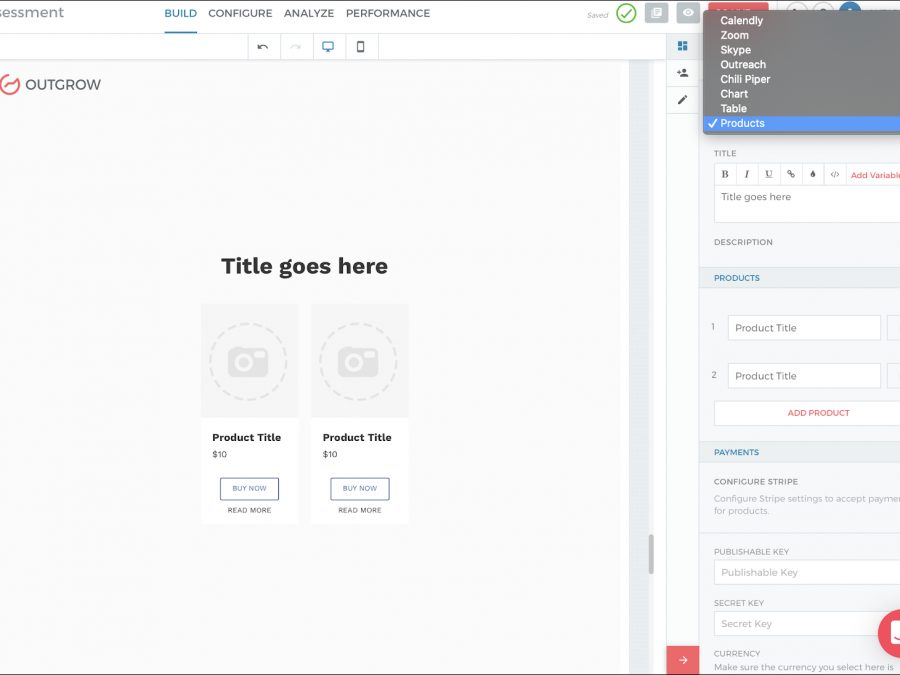Insert a link in title editor

[790, 174]
